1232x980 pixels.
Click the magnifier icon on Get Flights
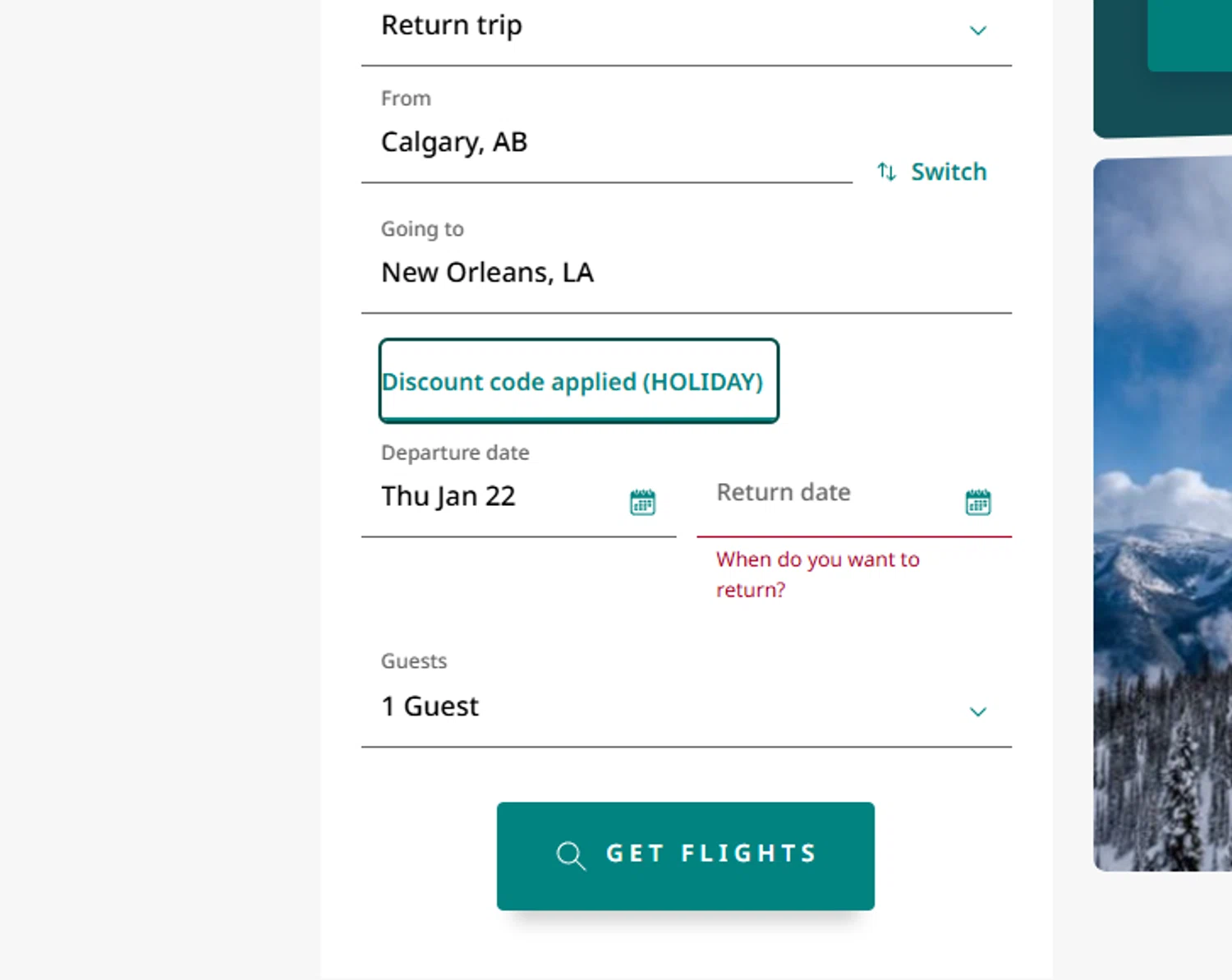[570, 855]
